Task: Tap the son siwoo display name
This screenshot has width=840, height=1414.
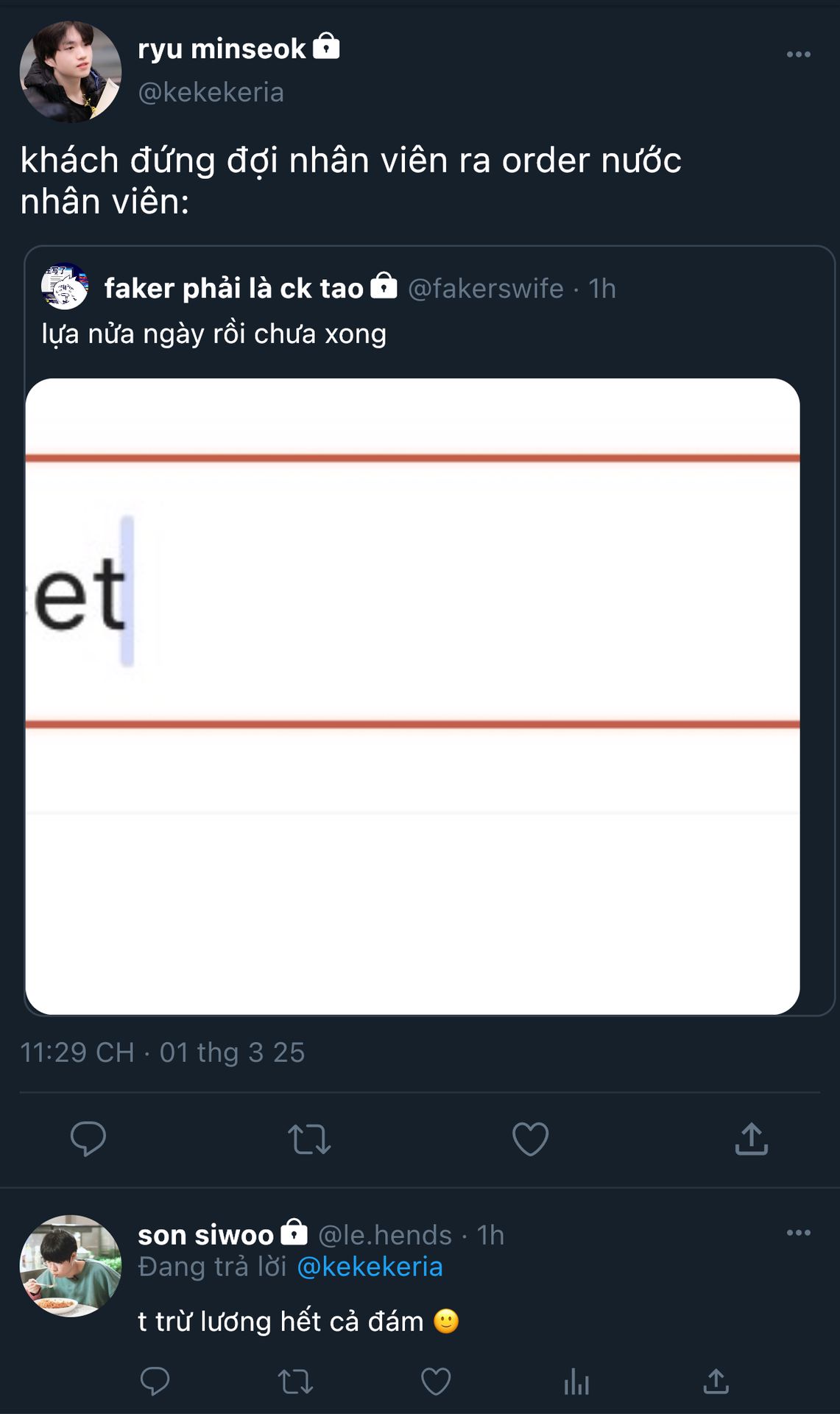Action: (205, 1234)
